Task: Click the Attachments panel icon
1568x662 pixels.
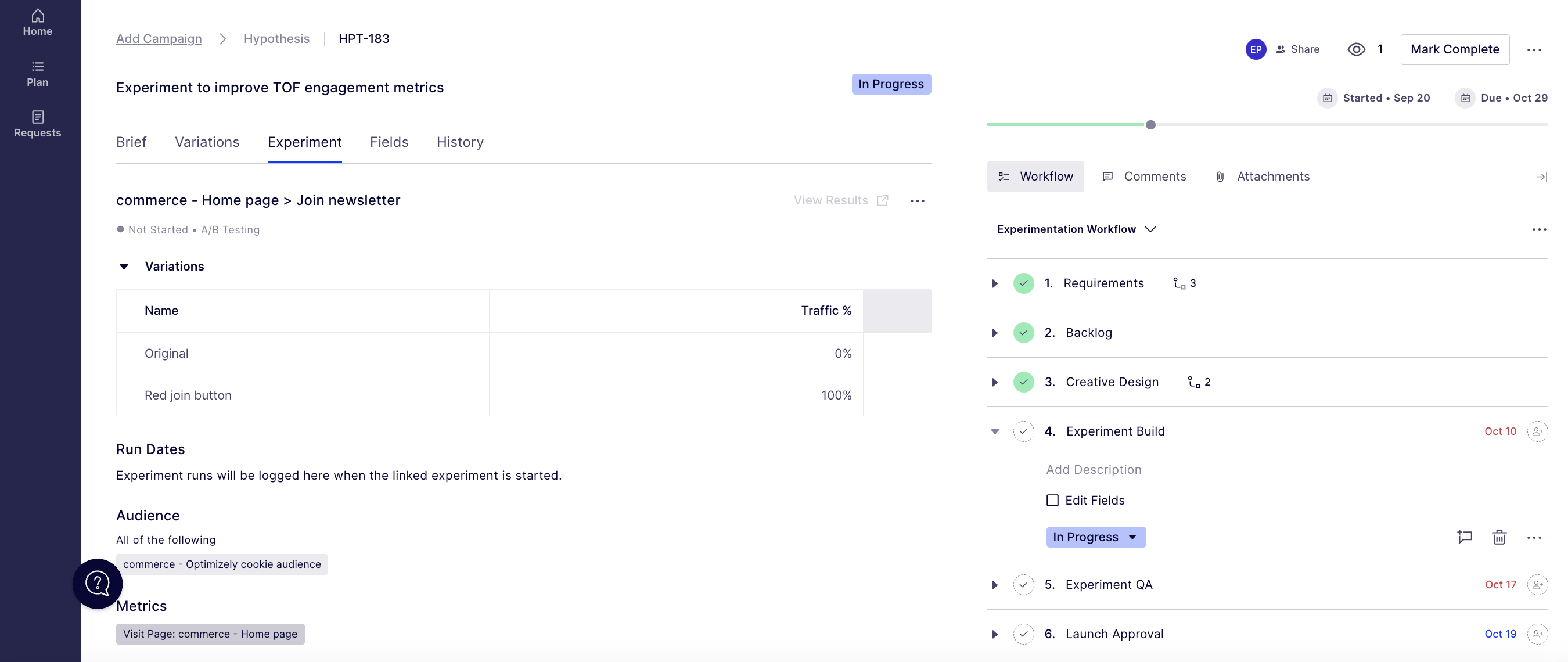Action: coord(1220,176)
